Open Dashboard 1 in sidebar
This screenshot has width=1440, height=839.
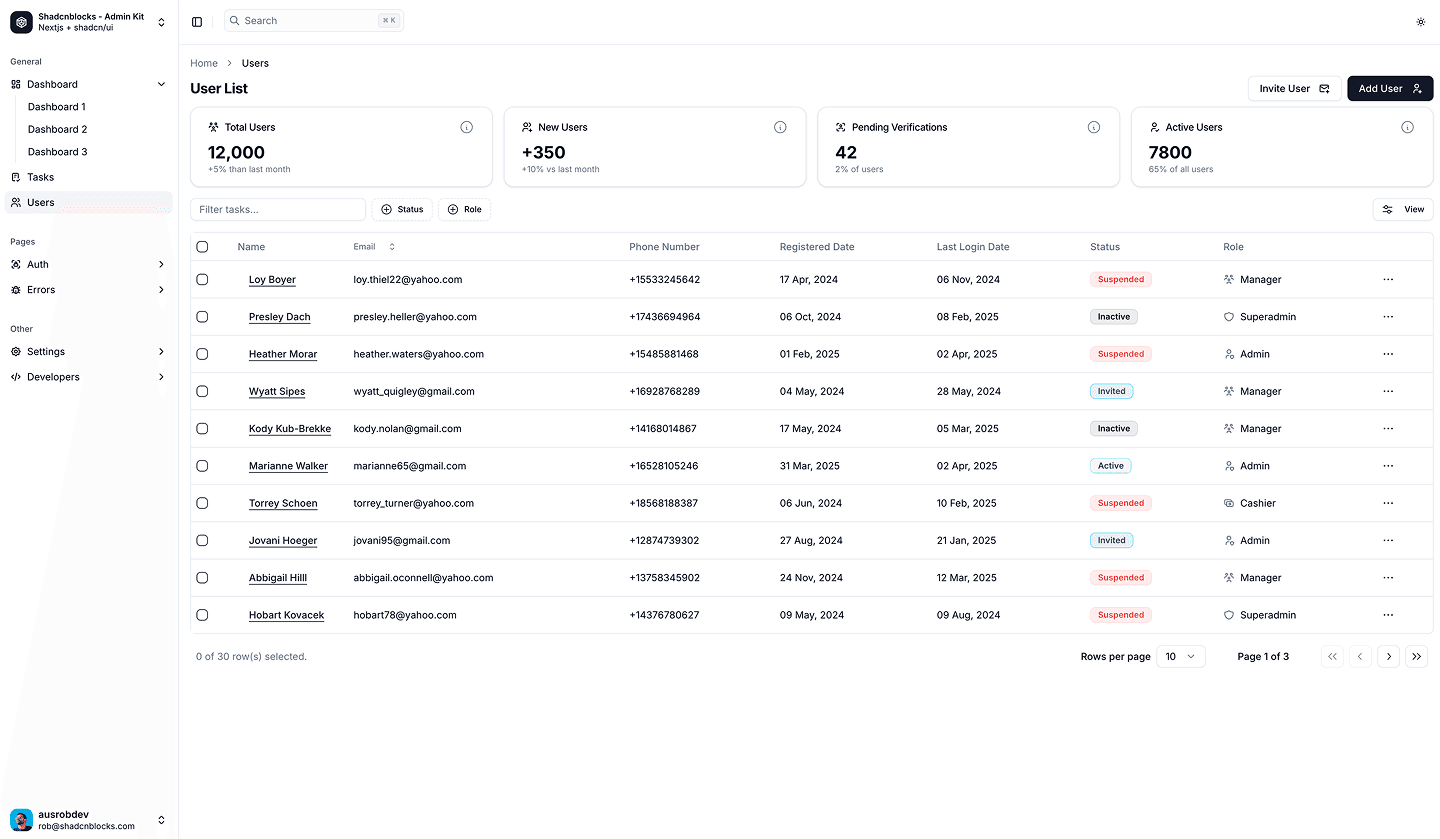57,107
